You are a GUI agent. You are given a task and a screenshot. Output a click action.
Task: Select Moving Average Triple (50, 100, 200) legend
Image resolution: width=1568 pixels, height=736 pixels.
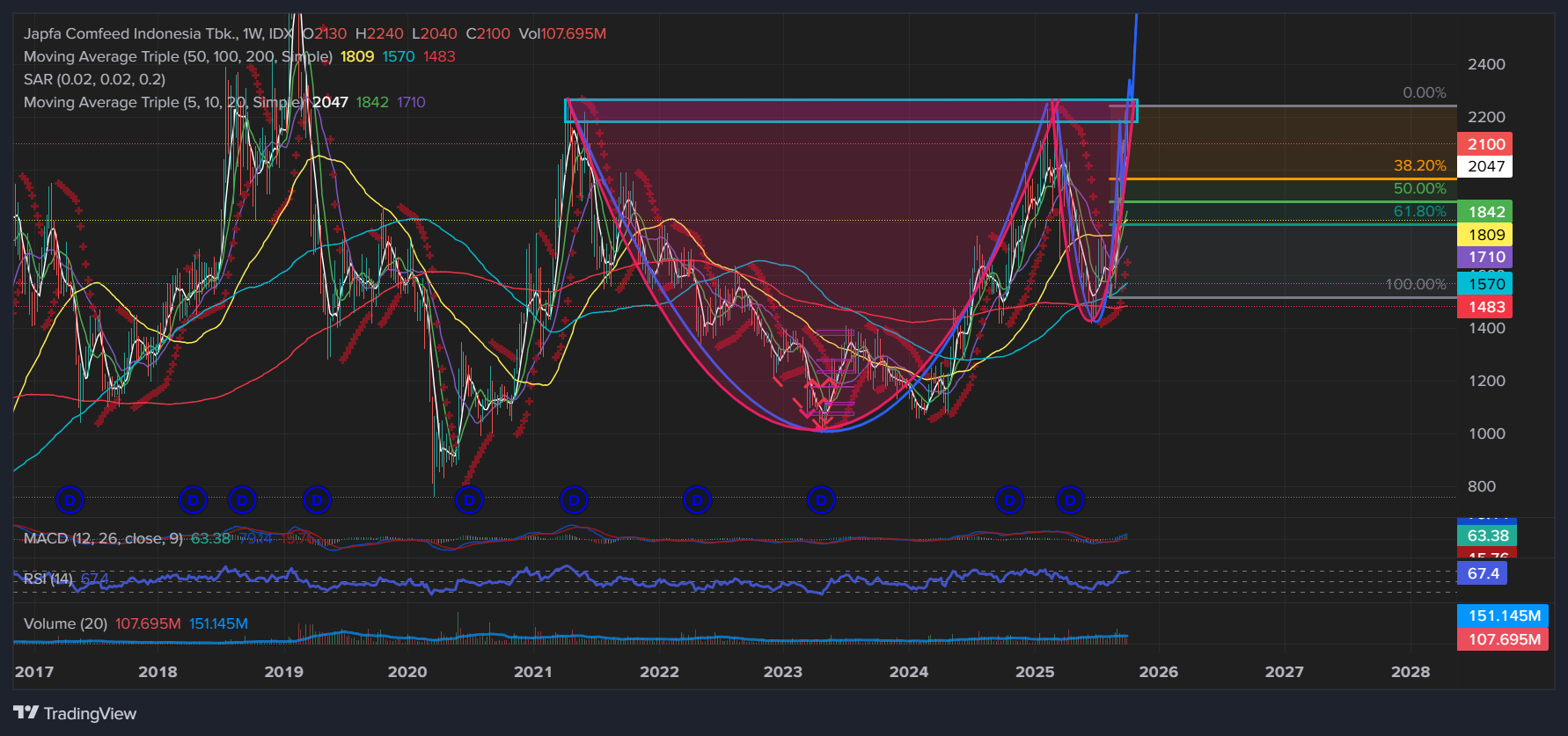(x=178, y=56)
